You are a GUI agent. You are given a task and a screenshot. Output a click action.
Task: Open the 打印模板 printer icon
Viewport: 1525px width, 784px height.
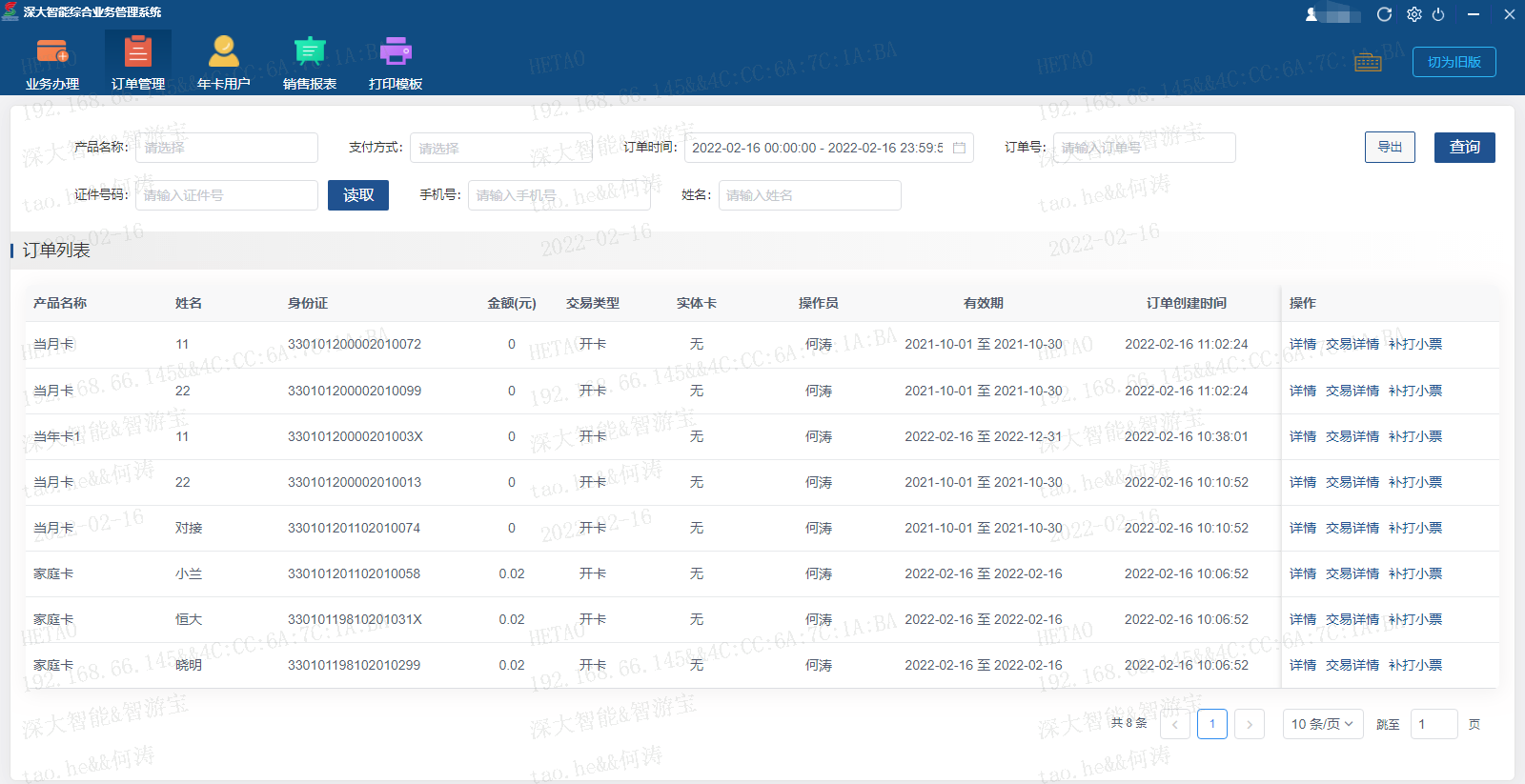pos(396,52)
